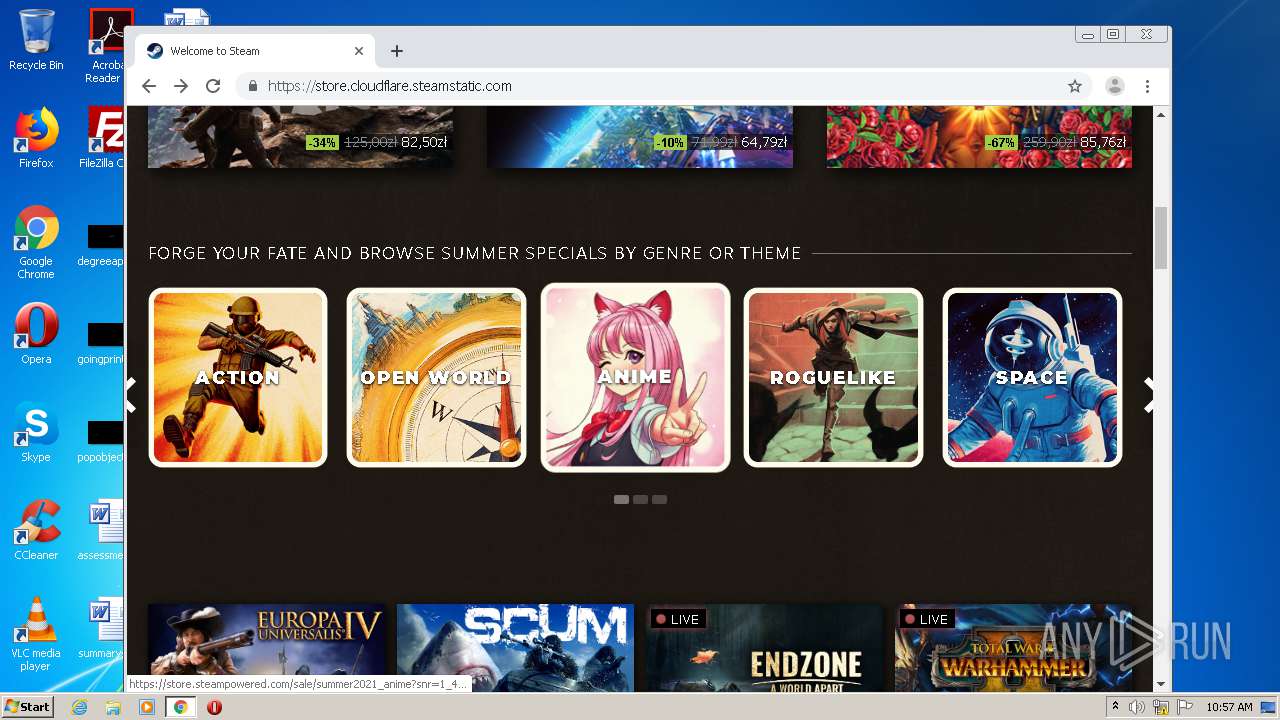Viewport: 1280px width, 720px height.
Task: Click the Opera taskbar icon
Action: tap(214, 707)
